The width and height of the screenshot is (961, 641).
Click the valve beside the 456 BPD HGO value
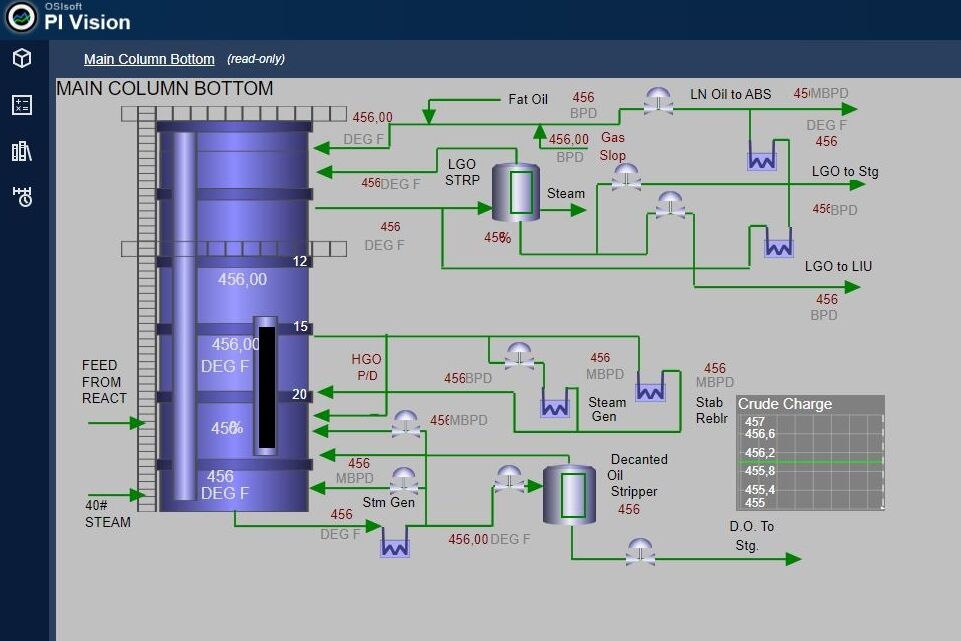click(x=519, y=356)
